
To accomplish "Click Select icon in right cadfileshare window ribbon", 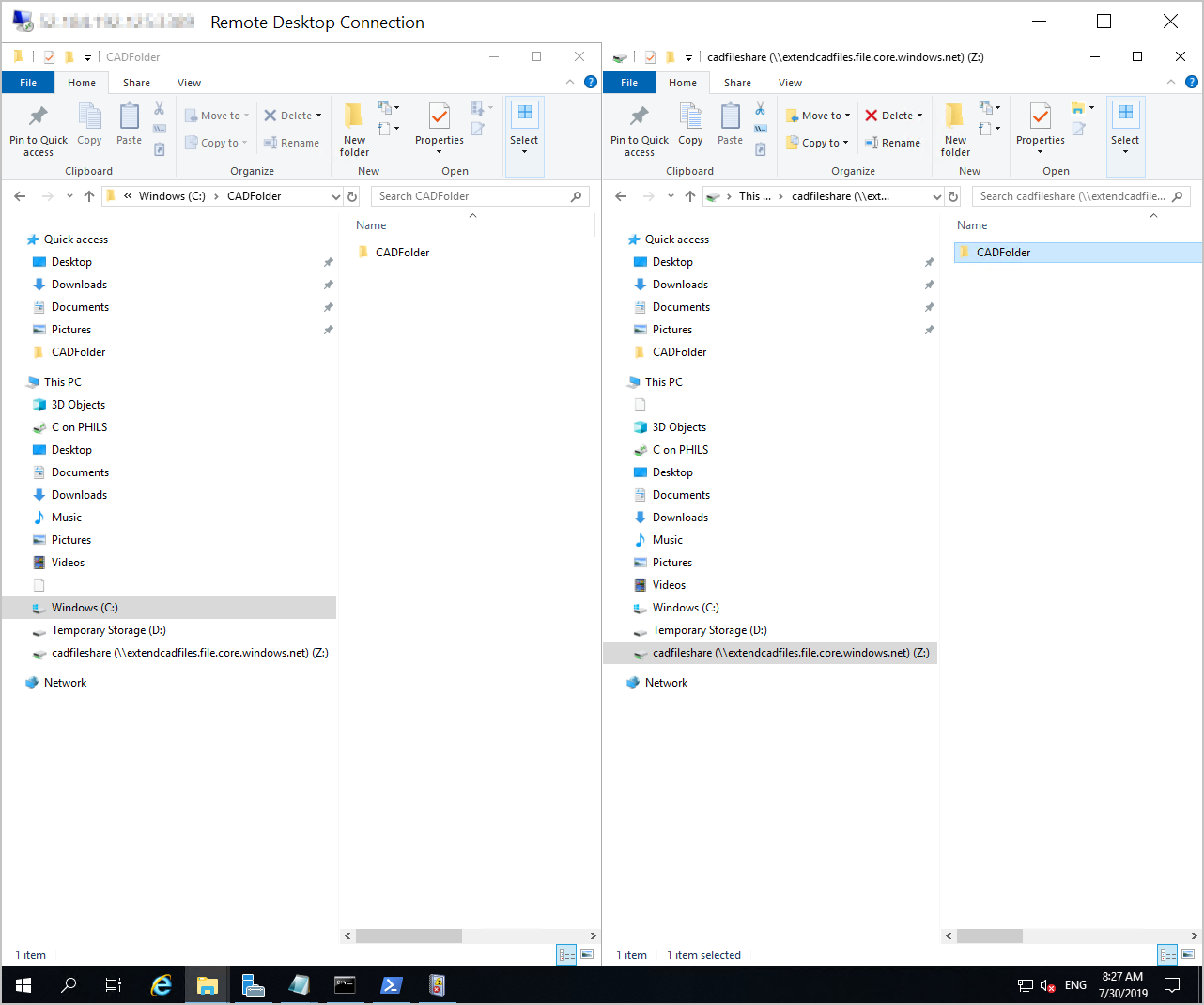I will [1125, 113].
